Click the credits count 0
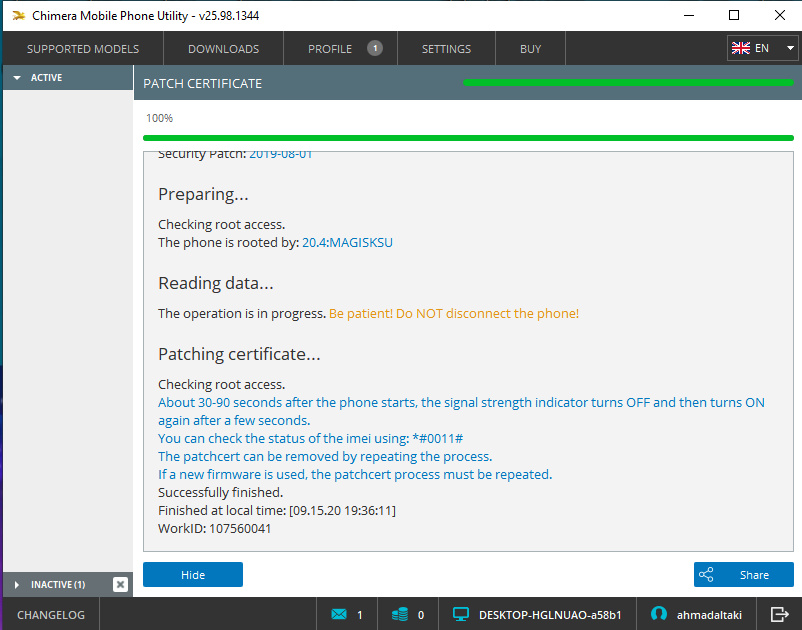The image size is (802, 630). point(421,615)
